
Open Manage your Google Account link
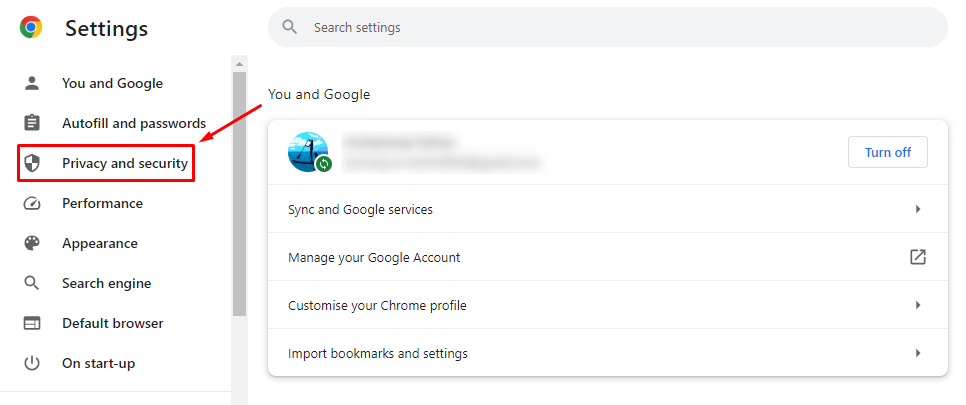(x=607, y=257)
